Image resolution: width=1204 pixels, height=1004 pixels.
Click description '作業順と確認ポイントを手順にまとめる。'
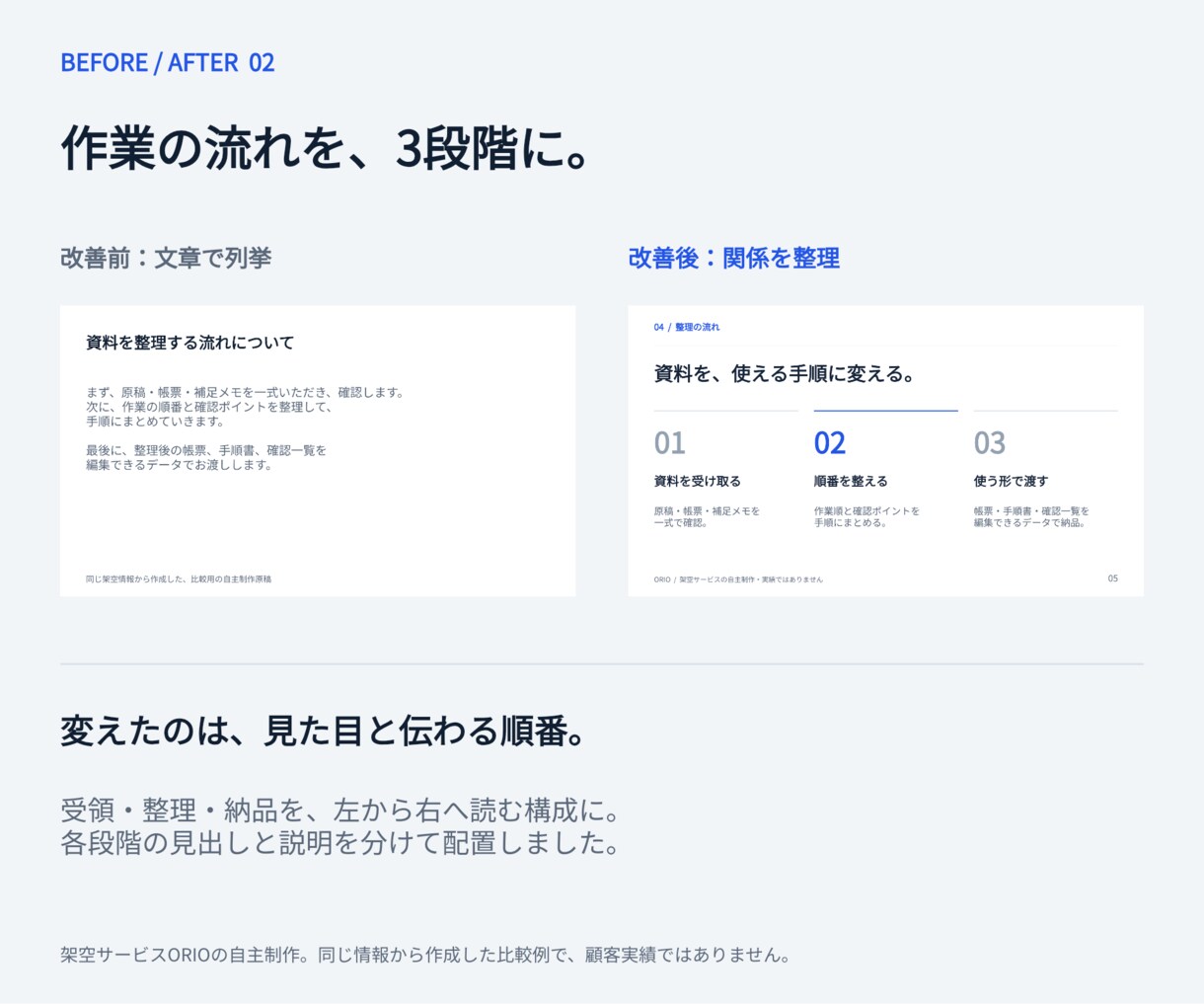[x=866, y=516]
